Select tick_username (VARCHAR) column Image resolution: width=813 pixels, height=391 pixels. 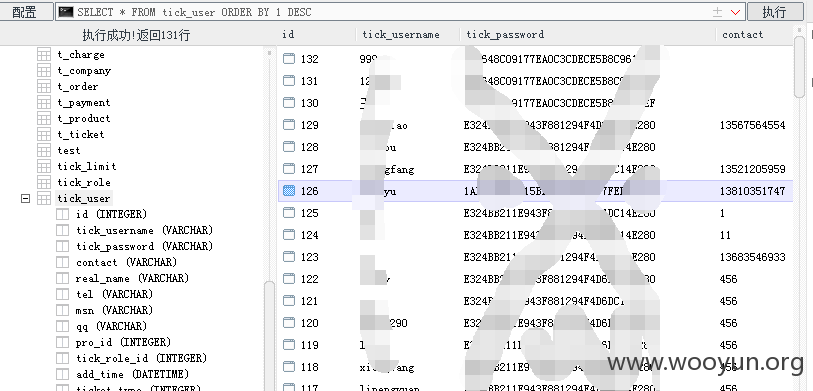145,230
